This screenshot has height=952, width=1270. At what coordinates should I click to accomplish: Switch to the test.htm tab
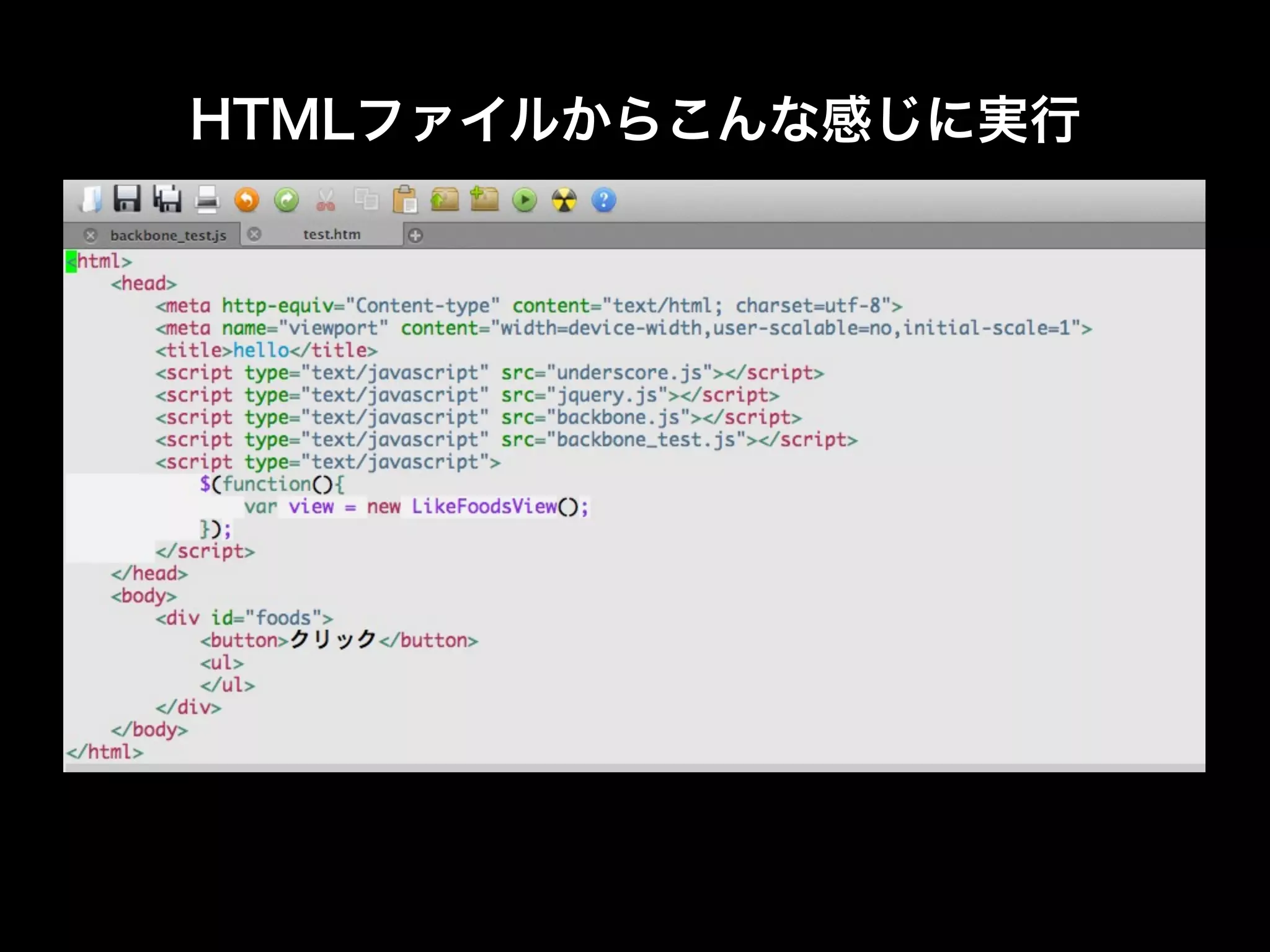coord(332,234)
